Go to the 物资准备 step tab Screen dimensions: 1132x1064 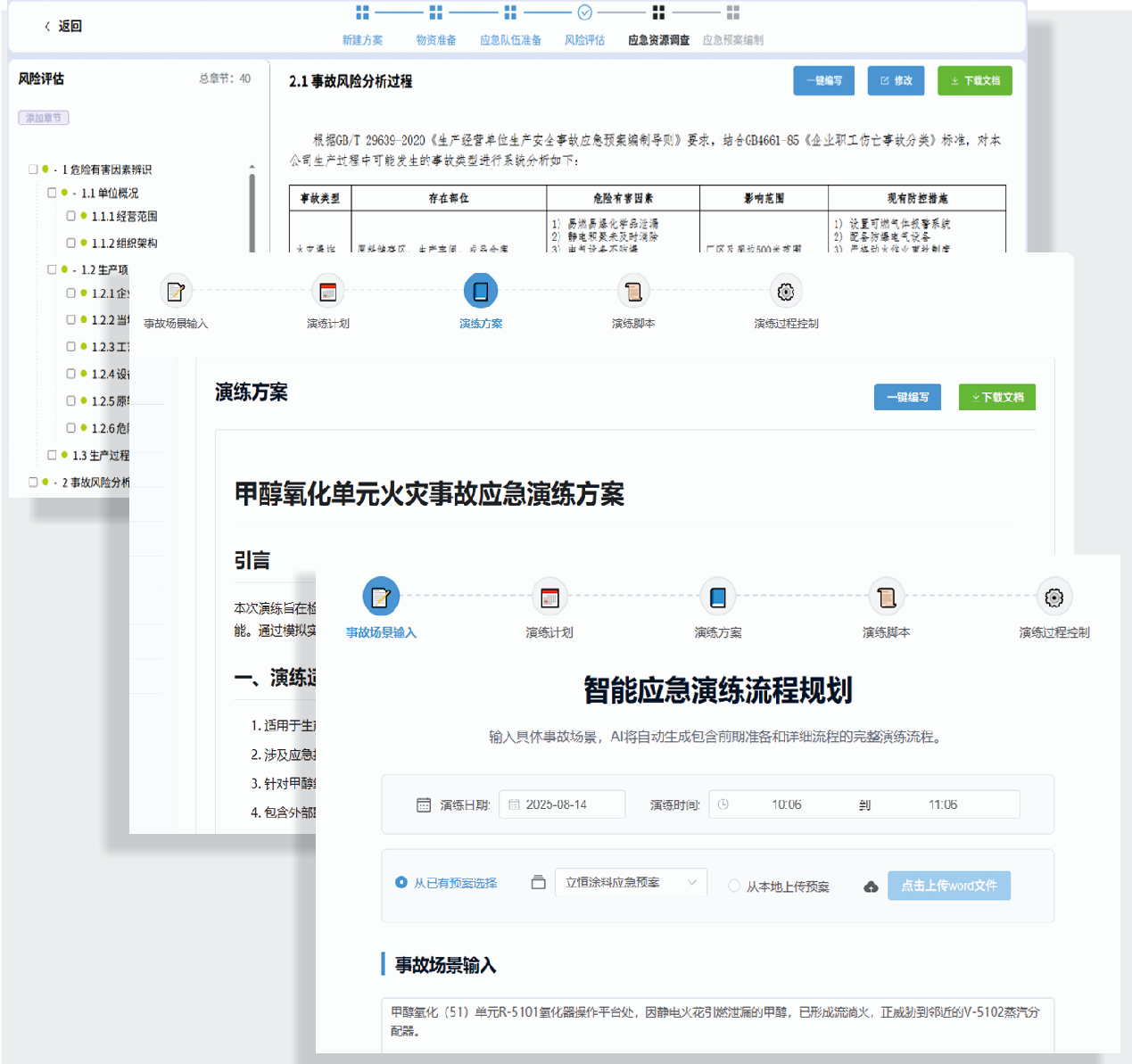(435, 40)
